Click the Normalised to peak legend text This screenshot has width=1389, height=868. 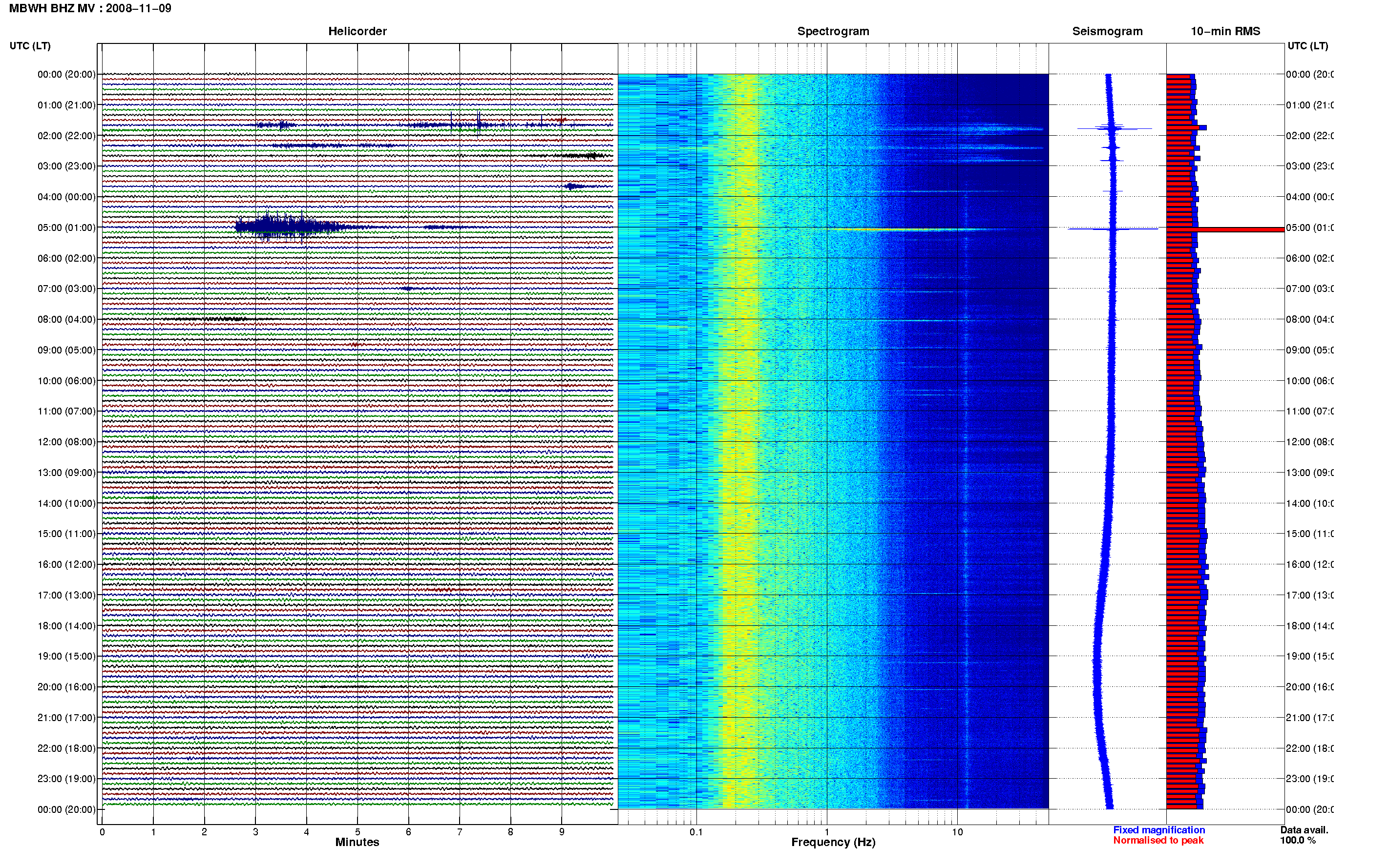pos(1158,841)
